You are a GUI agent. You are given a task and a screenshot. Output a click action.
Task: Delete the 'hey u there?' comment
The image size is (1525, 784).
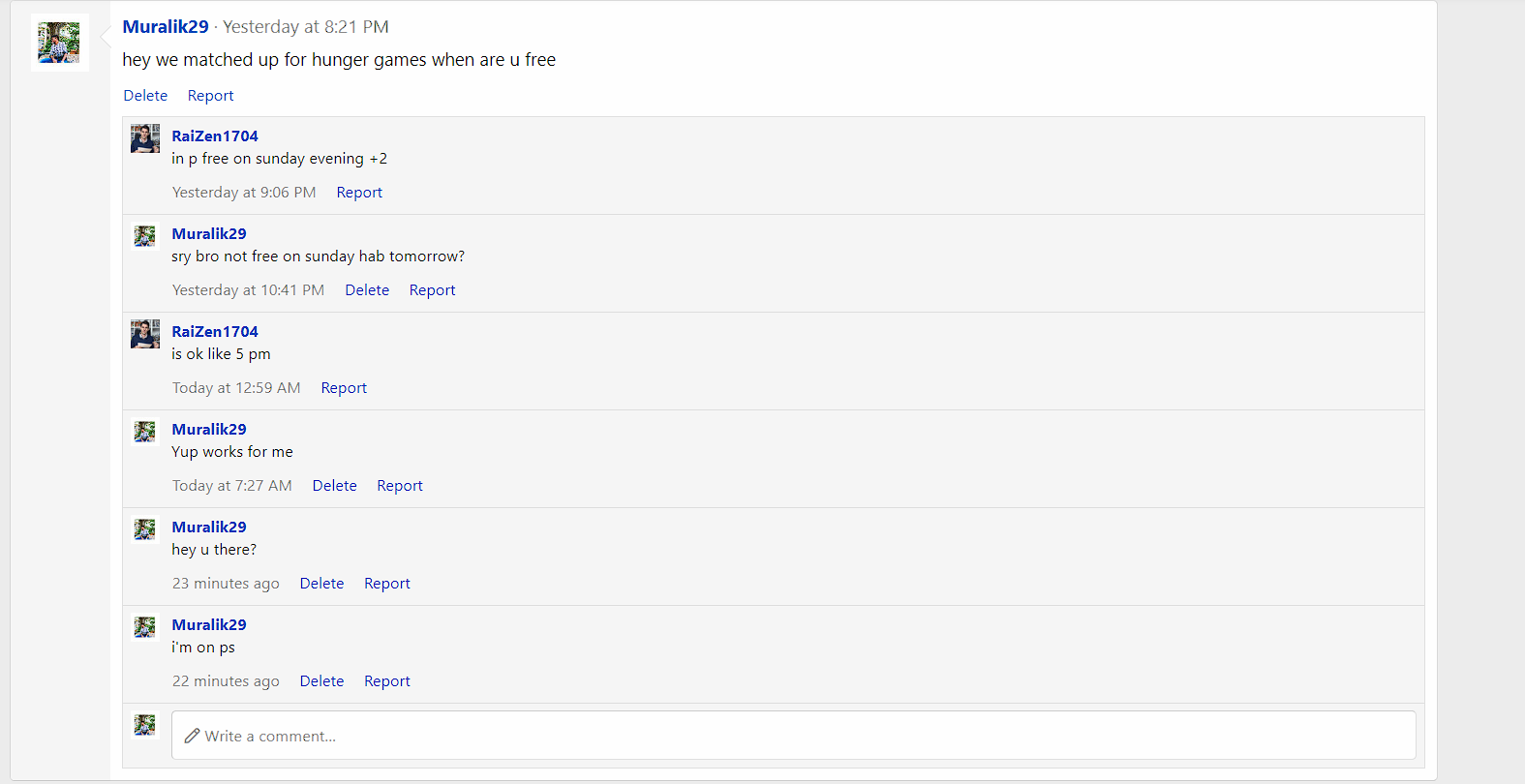[321, 584]
